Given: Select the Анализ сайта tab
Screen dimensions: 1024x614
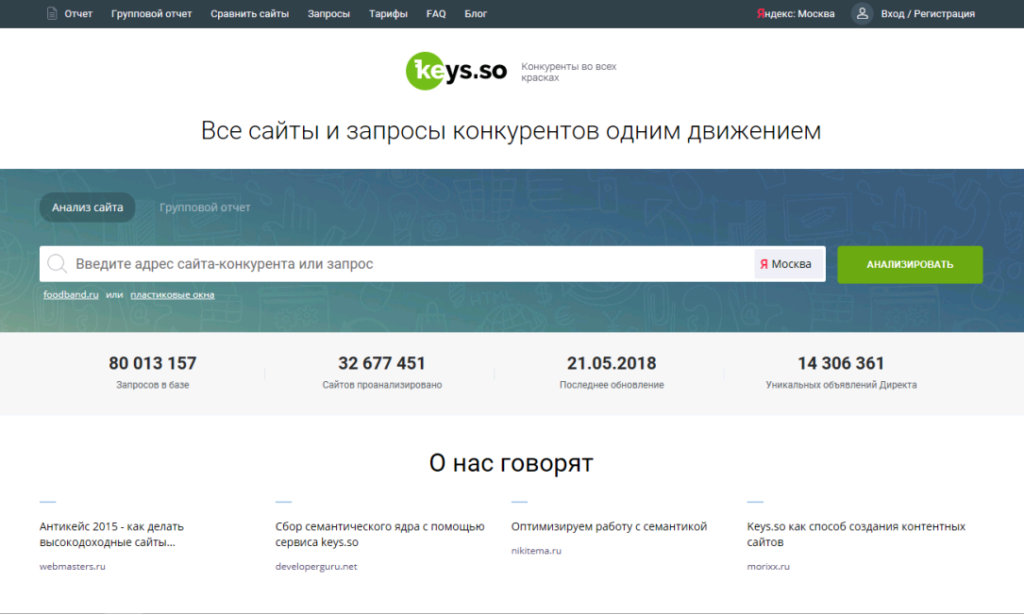Looking at the screenshot, I should click(88, 207).
